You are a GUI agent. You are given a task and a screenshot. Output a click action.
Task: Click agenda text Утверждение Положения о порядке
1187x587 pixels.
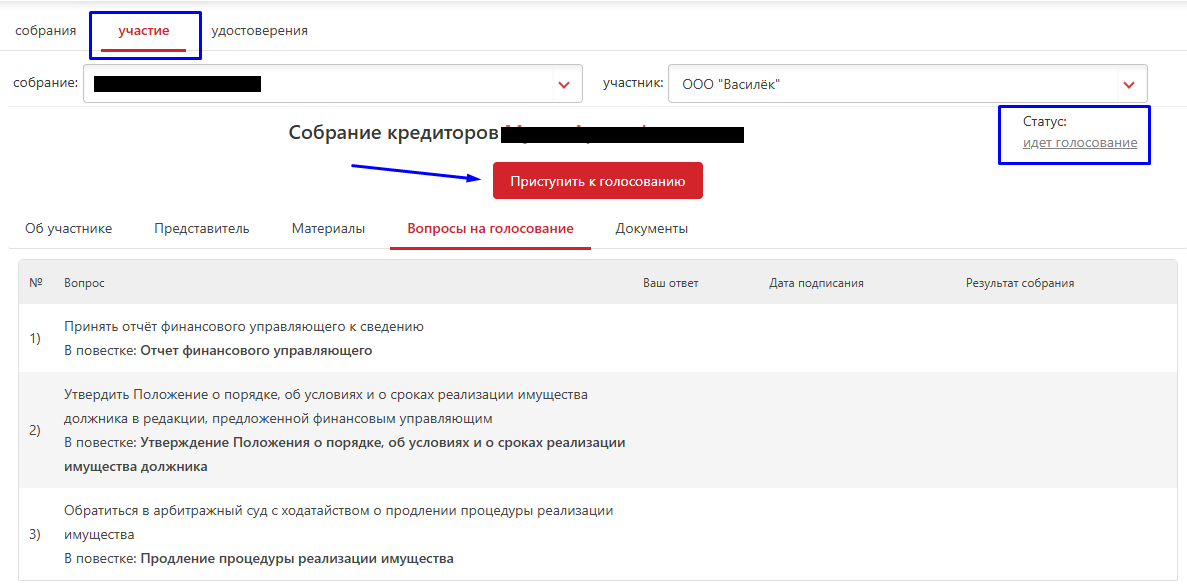tap(345, 454)
